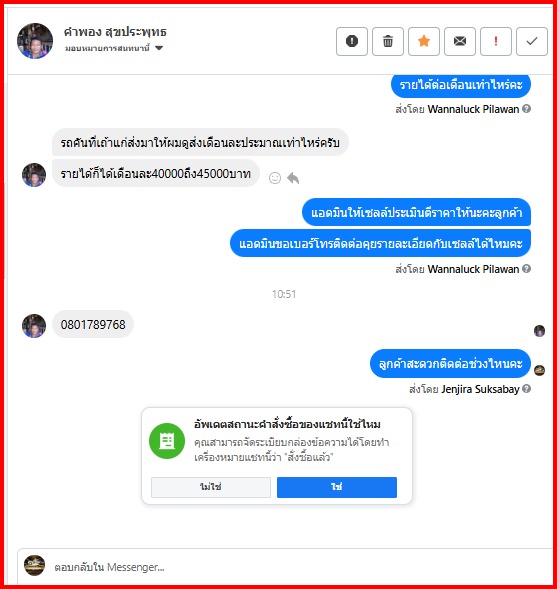Open help icon beside Jenjira Suksabay
The width and height of the screenshot is (557, 589).
click(x=527, y=389)
